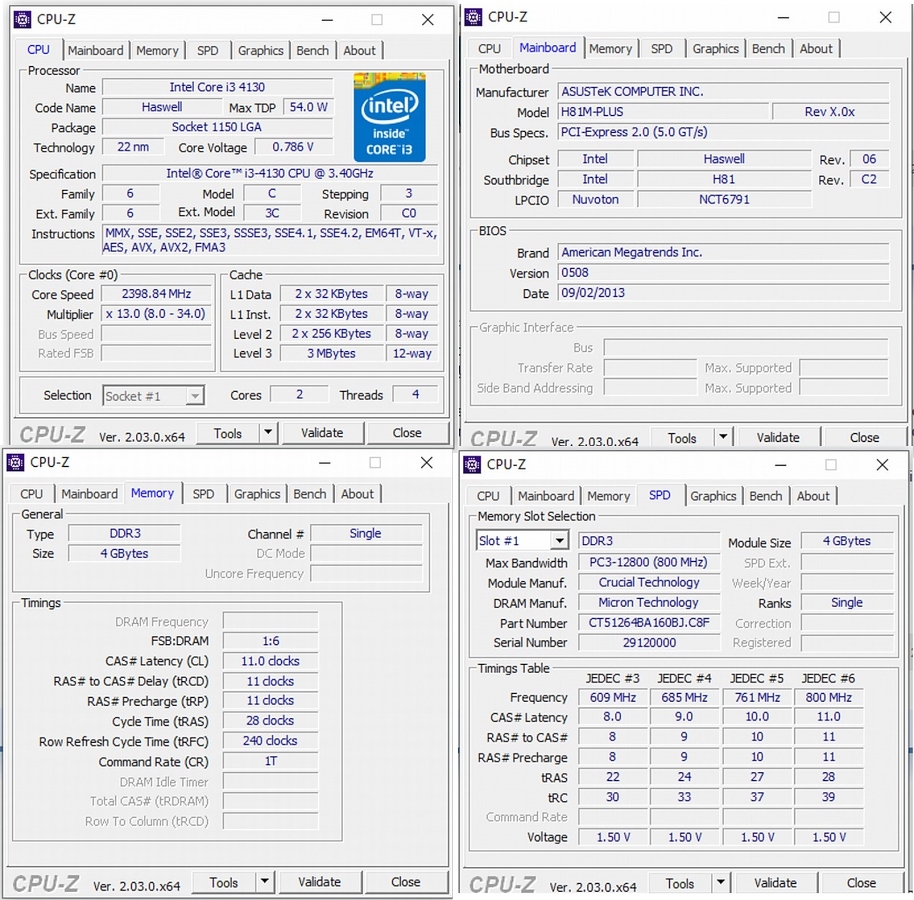The image size is (914, 900).
Task: Click the Command Rate value 1T
Action: (270, 761)
